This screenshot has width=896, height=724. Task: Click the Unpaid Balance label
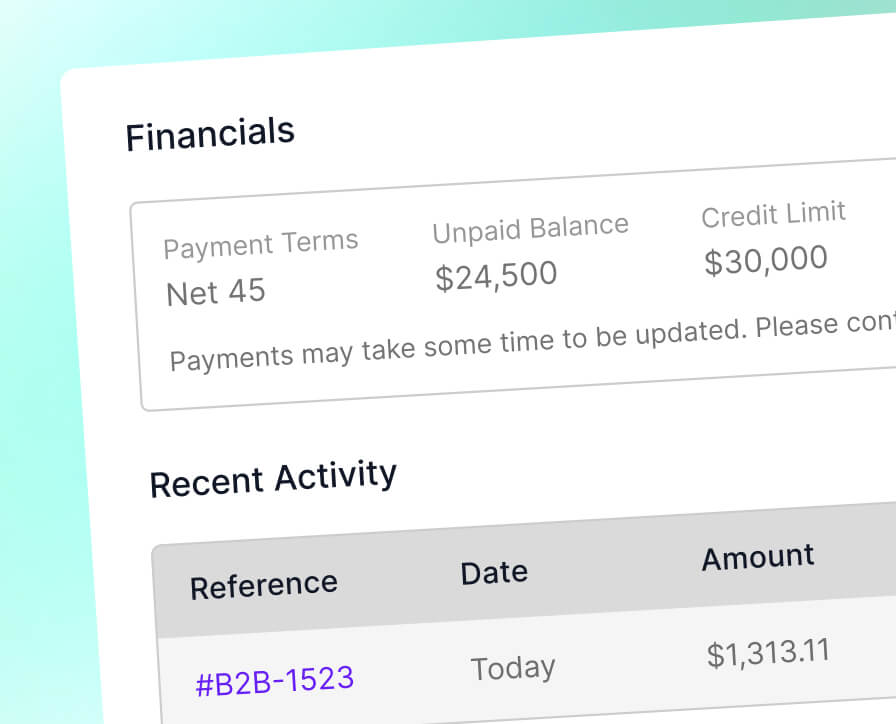click(530, 227)
